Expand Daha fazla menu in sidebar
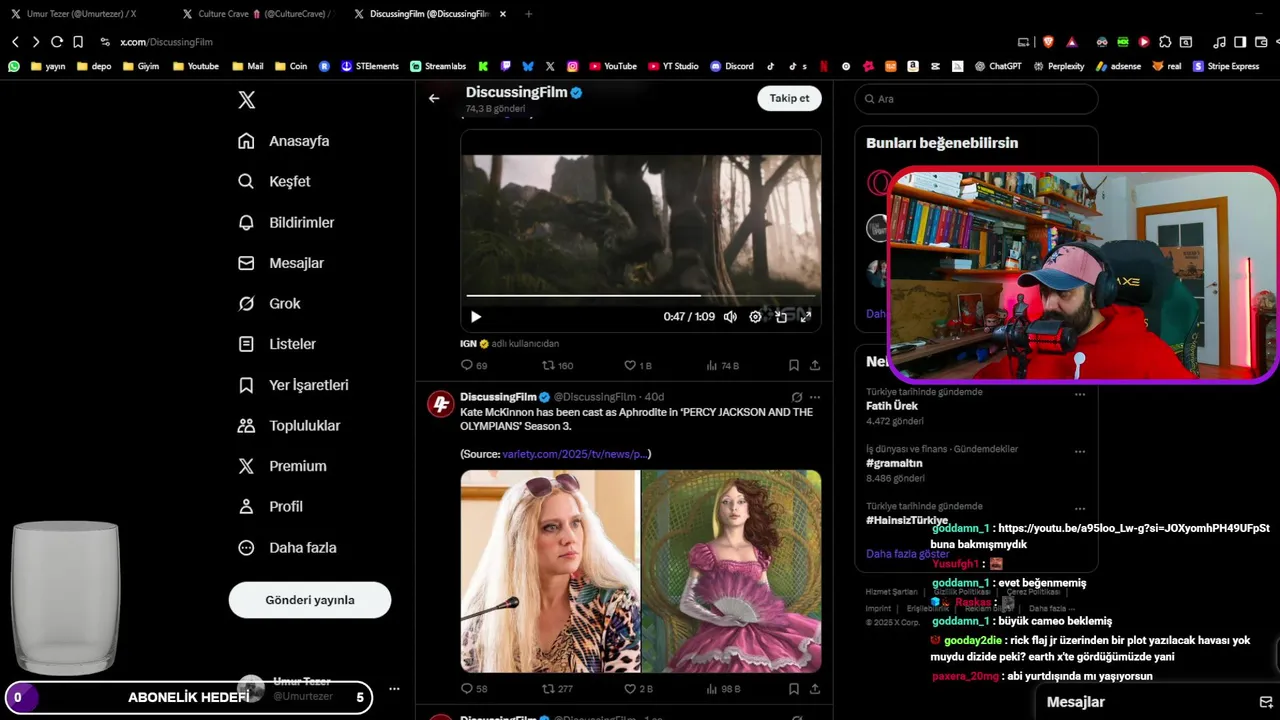The height and width of the screenshot is (720, 1280). pos(287,548)
